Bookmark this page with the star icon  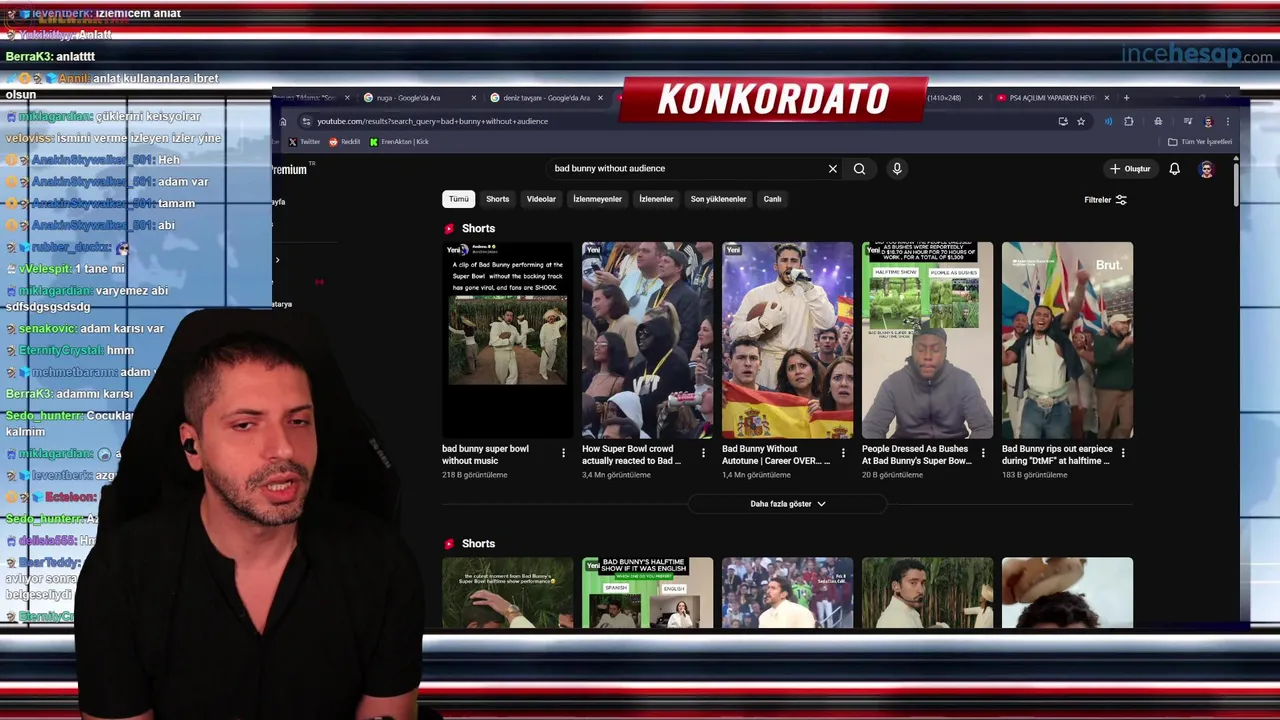1081,122
